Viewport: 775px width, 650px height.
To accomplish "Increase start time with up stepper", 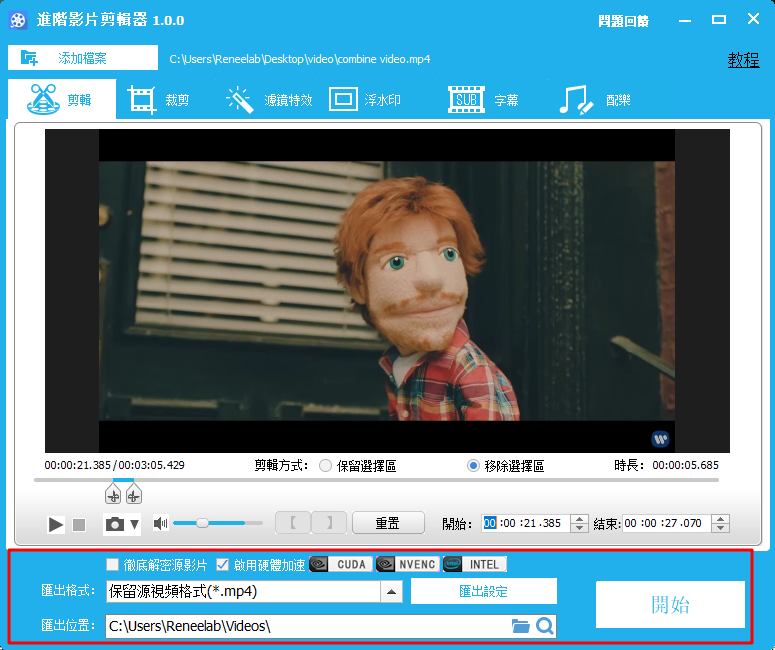I will (x=579, y=519).
